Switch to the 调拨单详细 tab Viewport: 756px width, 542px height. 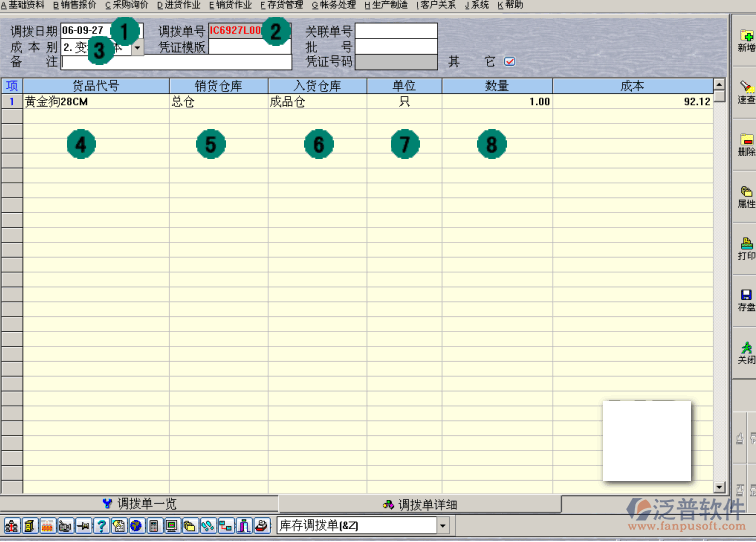tap(419, 504)
